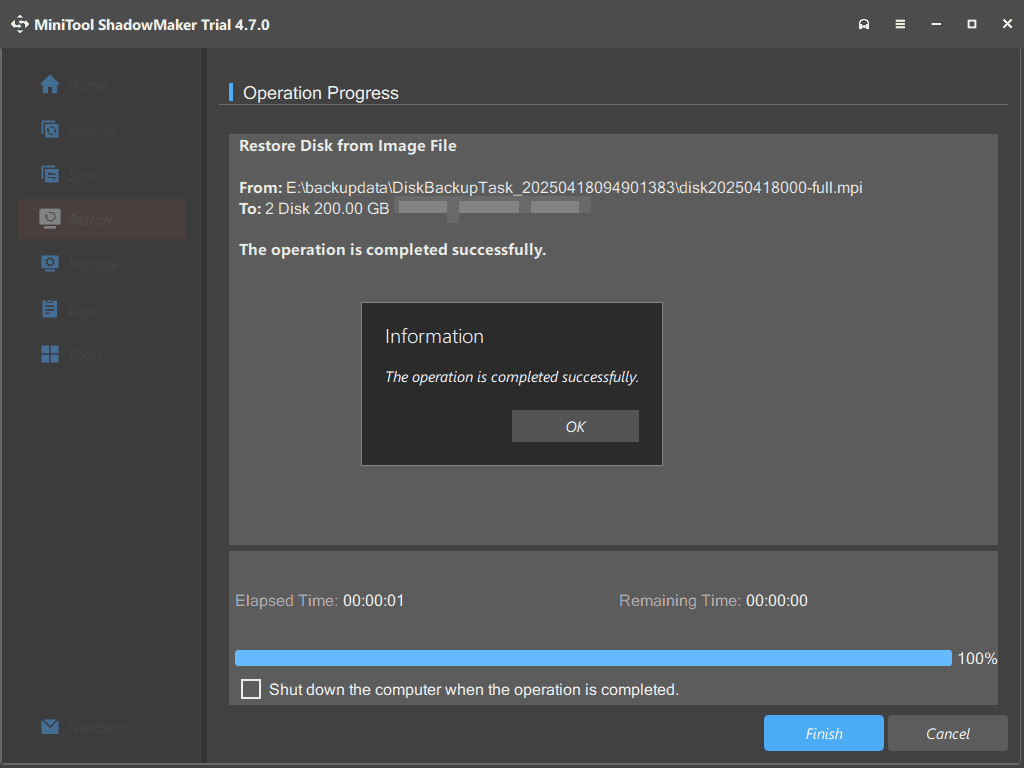The height and width of the screenshot is (768, 1024).
Task: Open the Tools section icon
Action: pyautogui.click(x=49, y=354)
